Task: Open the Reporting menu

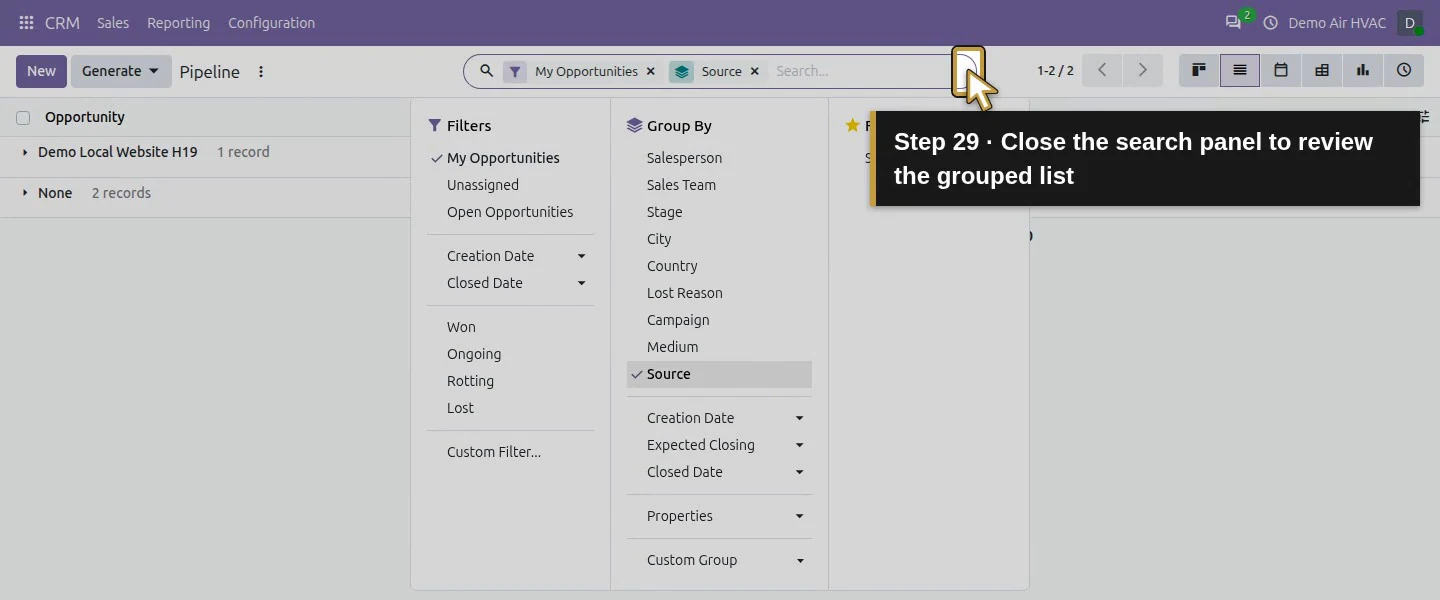Action: coord(178,23)
